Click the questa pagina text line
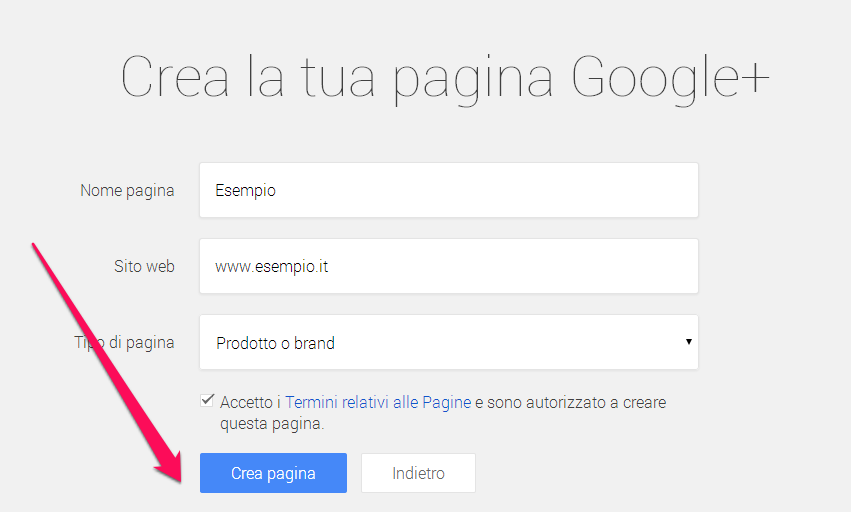 (272, 423)
